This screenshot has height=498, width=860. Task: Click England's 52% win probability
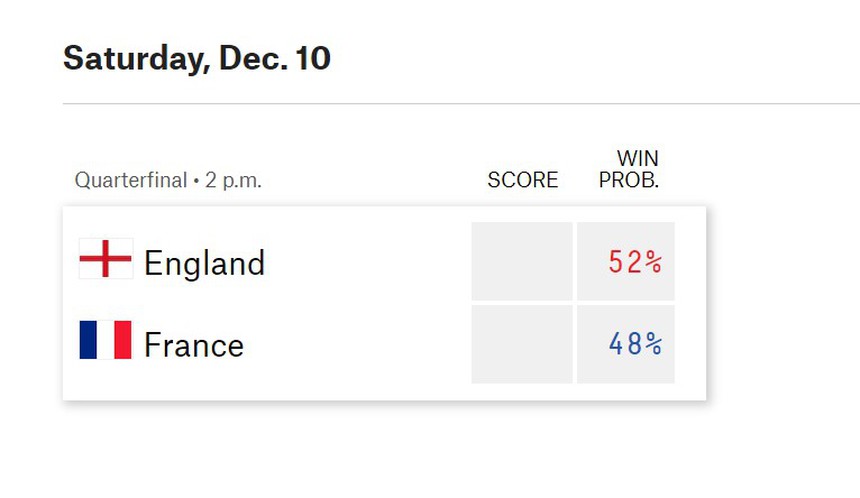click(634, 262)
